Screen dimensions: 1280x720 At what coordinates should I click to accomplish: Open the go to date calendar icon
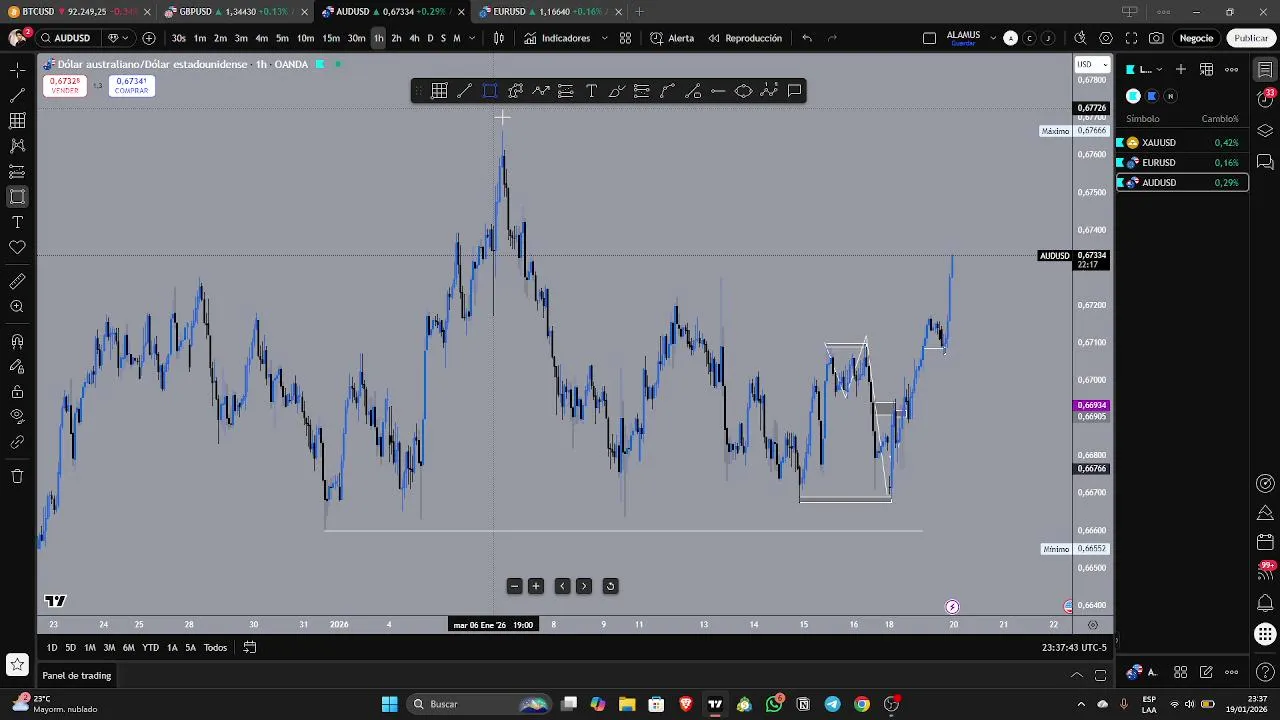point(250,648)
